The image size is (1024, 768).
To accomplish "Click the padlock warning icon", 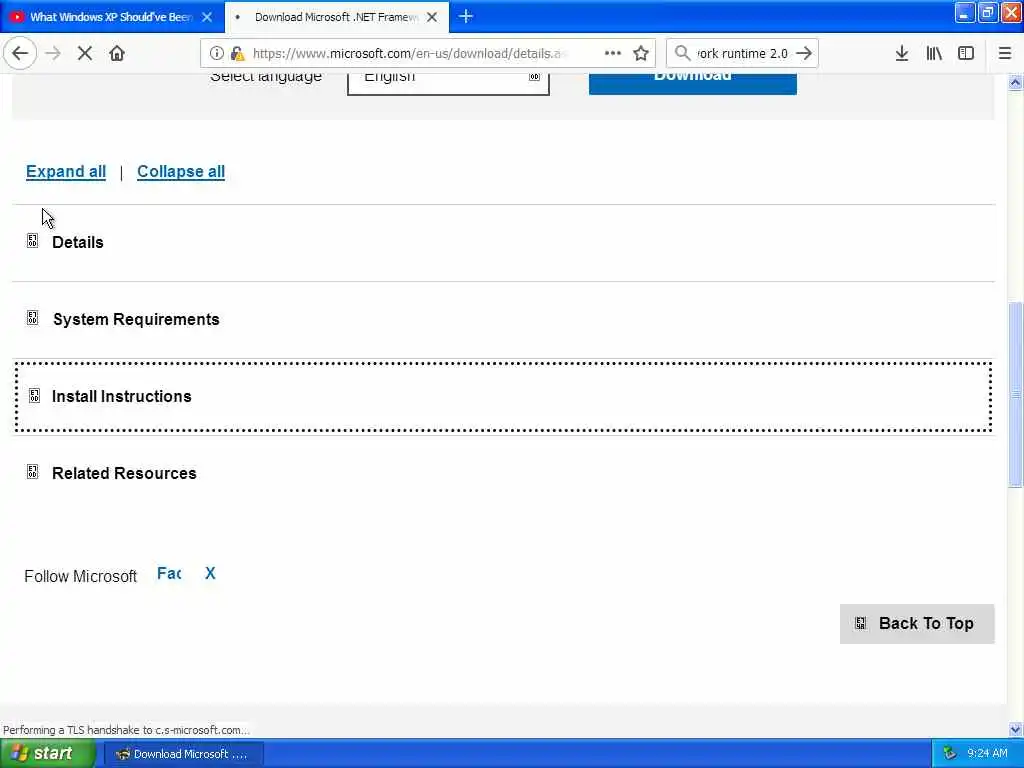I will pos(237,53).
